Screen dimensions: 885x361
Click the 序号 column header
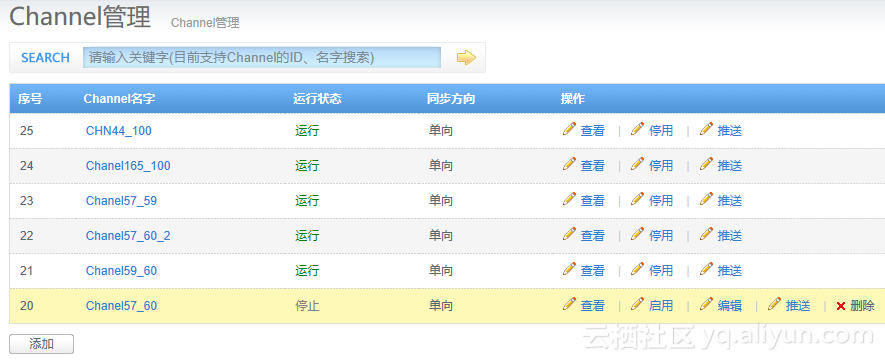click(30, 99)
